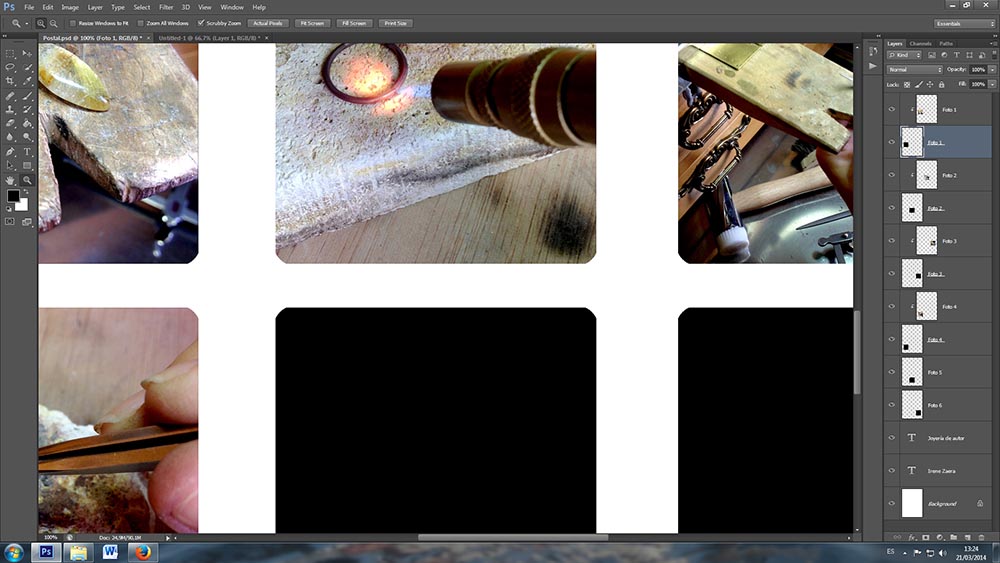The height and width of the screenshot is (563, 1000).
Task: Switch to the Channels tab
Action: click(920, 43)
